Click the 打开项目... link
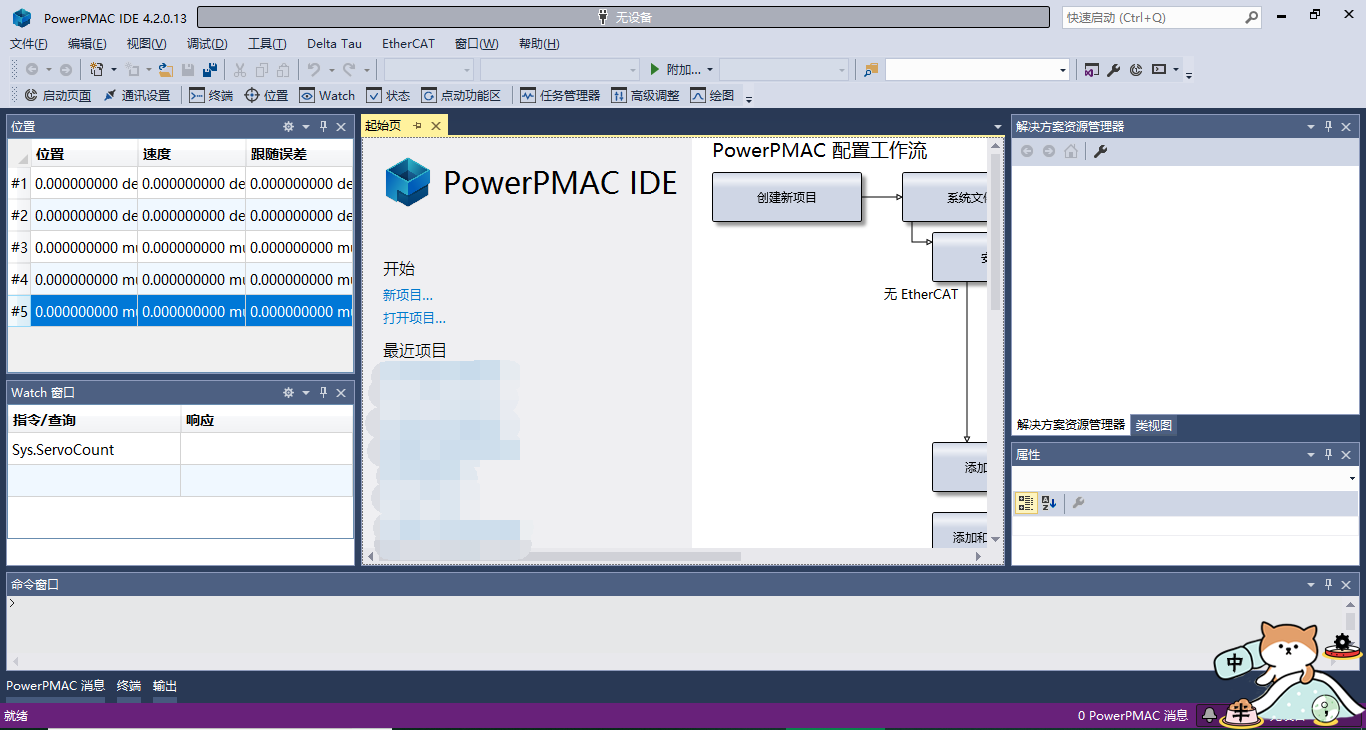This screenshot has height=730, width=1366. point(414,318)
